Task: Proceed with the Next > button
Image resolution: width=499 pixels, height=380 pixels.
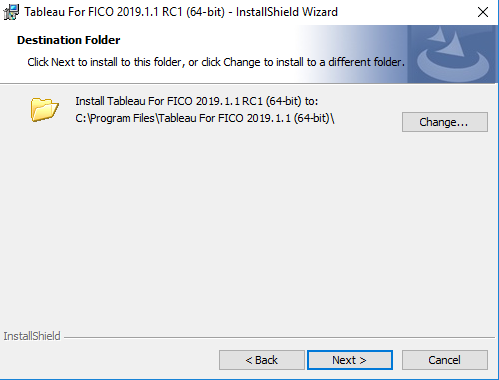Action: click(350, 360)
